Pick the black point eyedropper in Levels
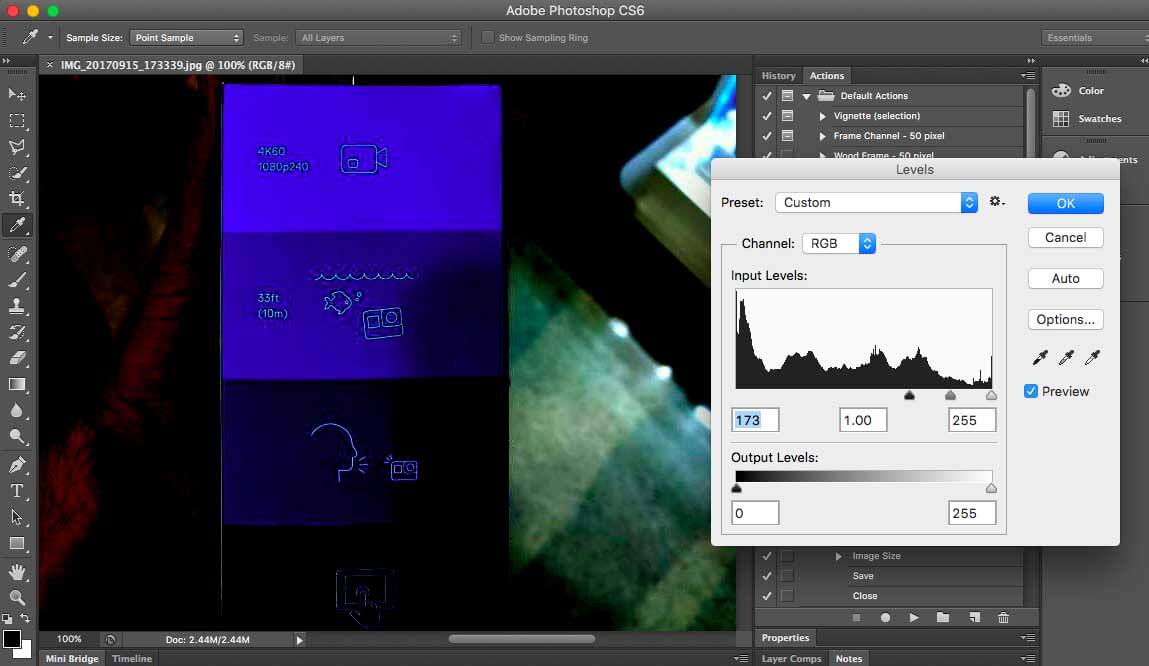Screen dimensions: 1149x666 [x=1040, y=357]
